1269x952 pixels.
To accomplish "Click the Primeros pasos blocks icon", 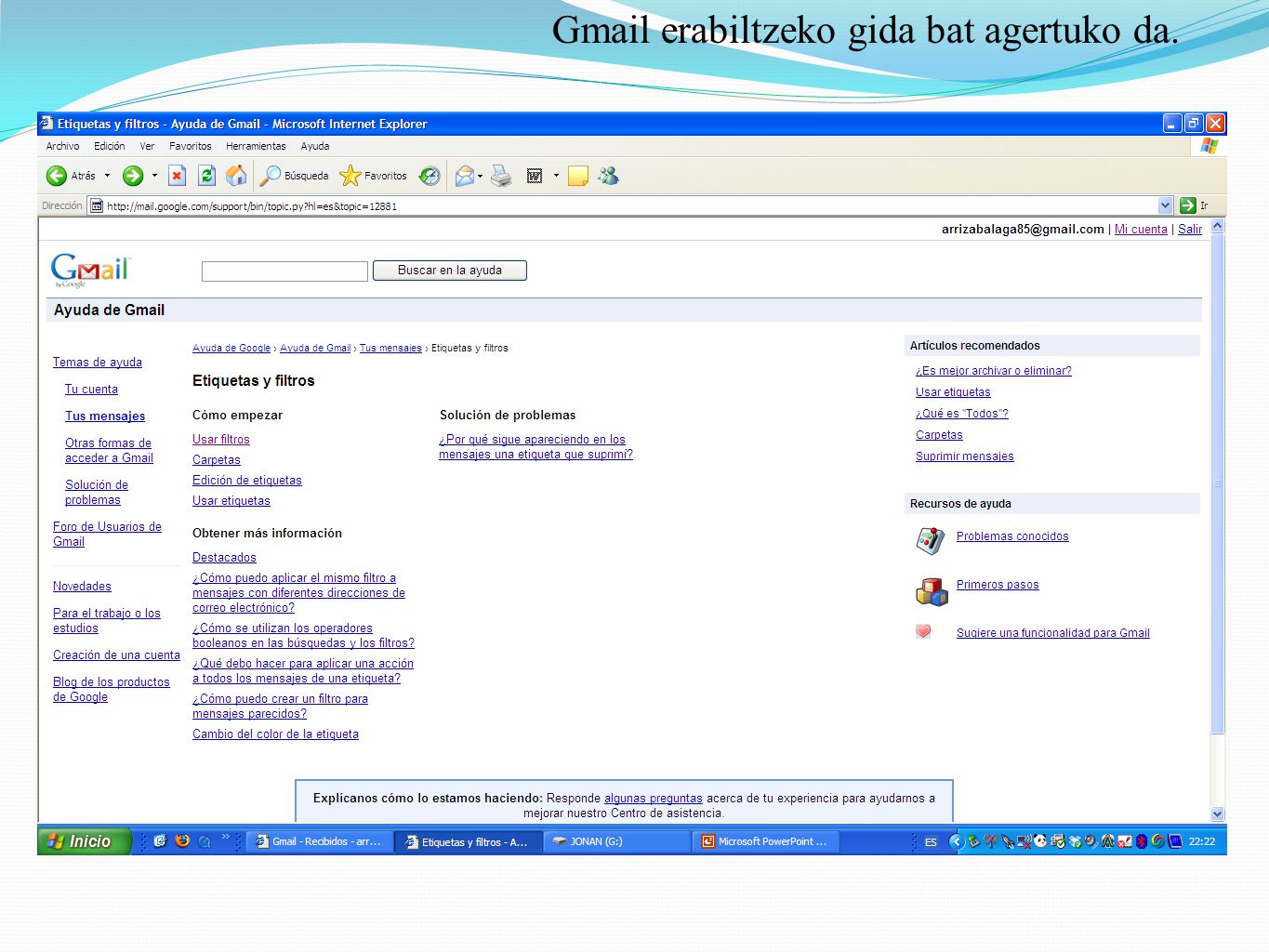I will (x=932, y=590).
